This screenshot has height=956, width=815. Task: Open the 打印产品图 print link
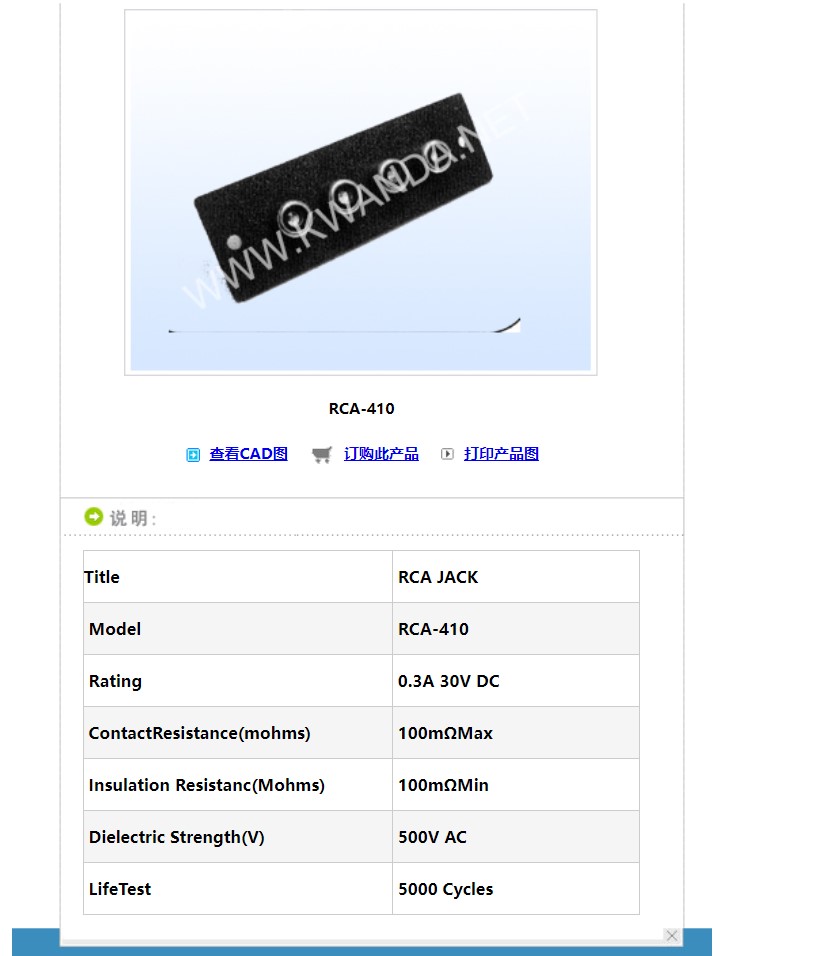pos(501,454)
